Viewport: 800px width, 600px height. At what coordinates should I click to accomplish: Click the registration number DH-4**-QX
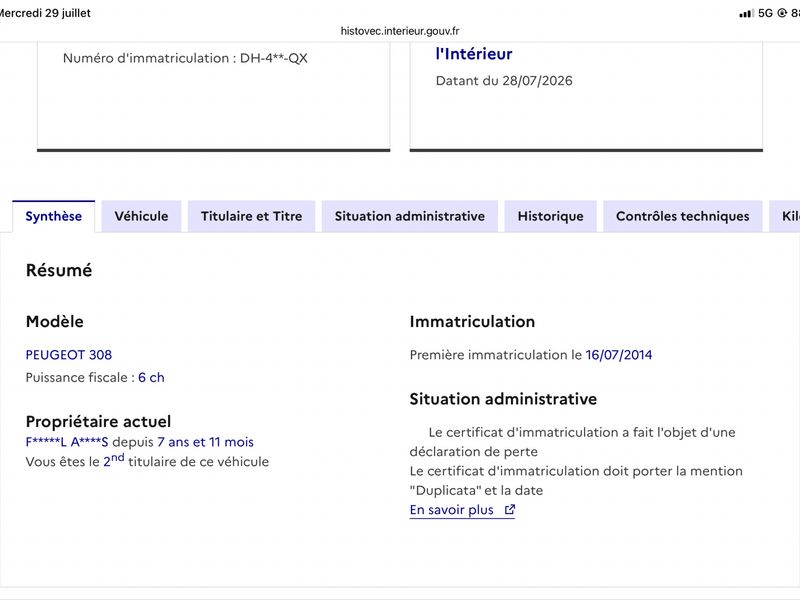[x=273, y=58]
